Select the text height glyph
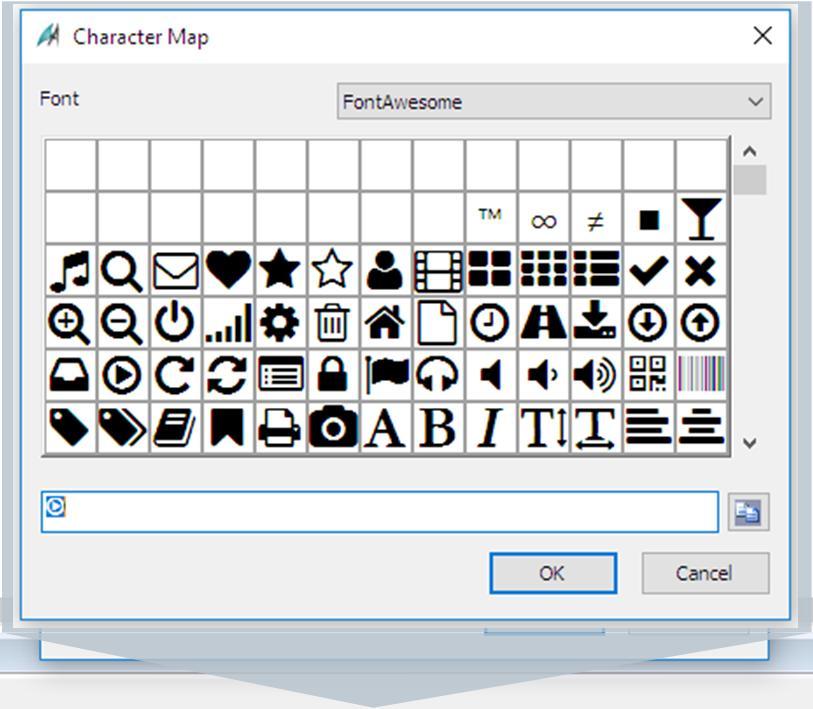 tap(543, 428)
